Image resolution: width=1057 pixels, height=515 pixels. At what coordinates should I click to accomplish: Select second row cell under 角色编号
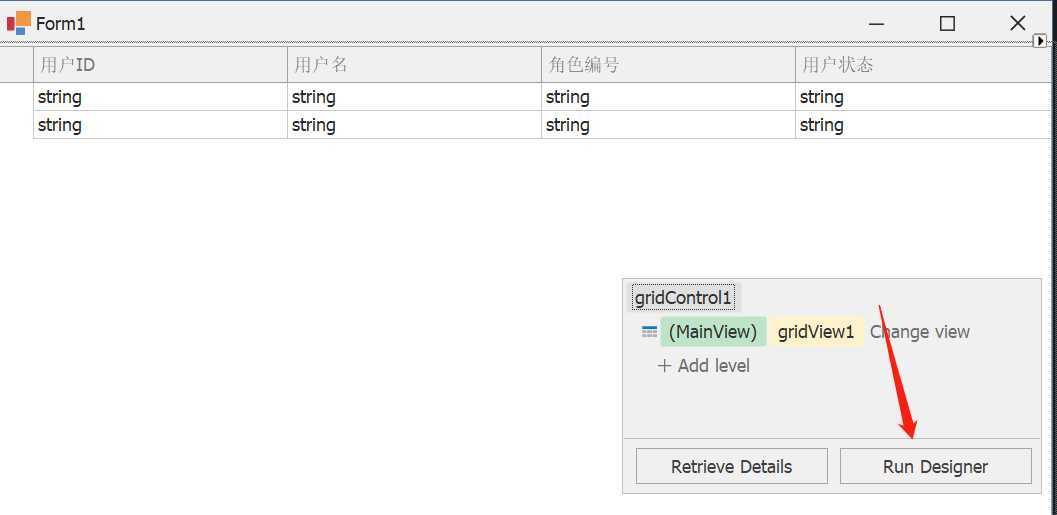669,125
